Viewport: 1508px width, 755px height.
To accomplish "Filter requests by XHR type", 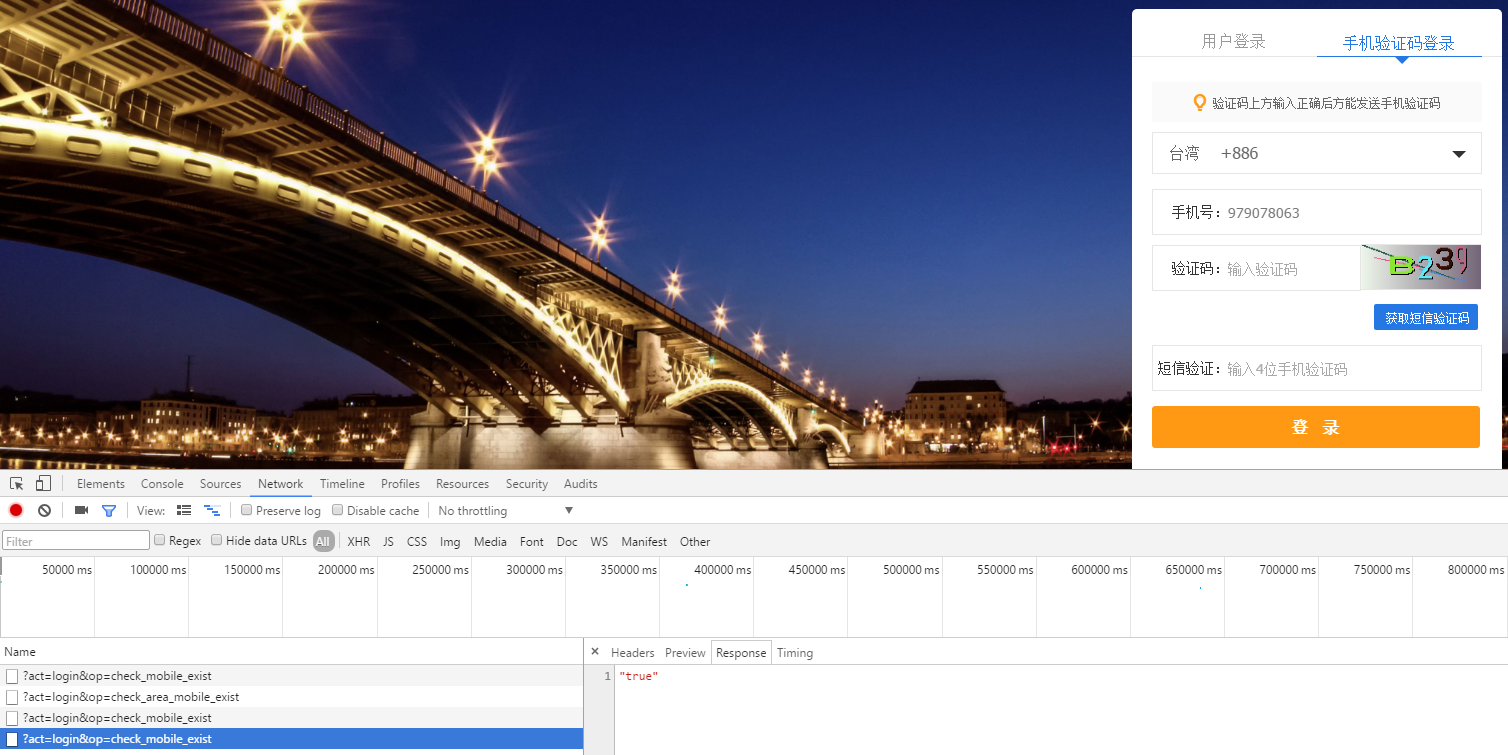I will point(358,542).
